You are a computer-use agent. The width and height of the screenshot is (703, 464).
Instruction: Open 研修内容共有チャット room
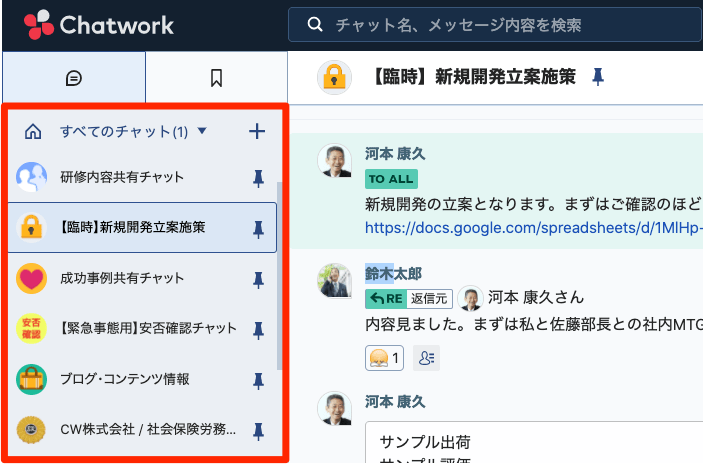[122, 177]
